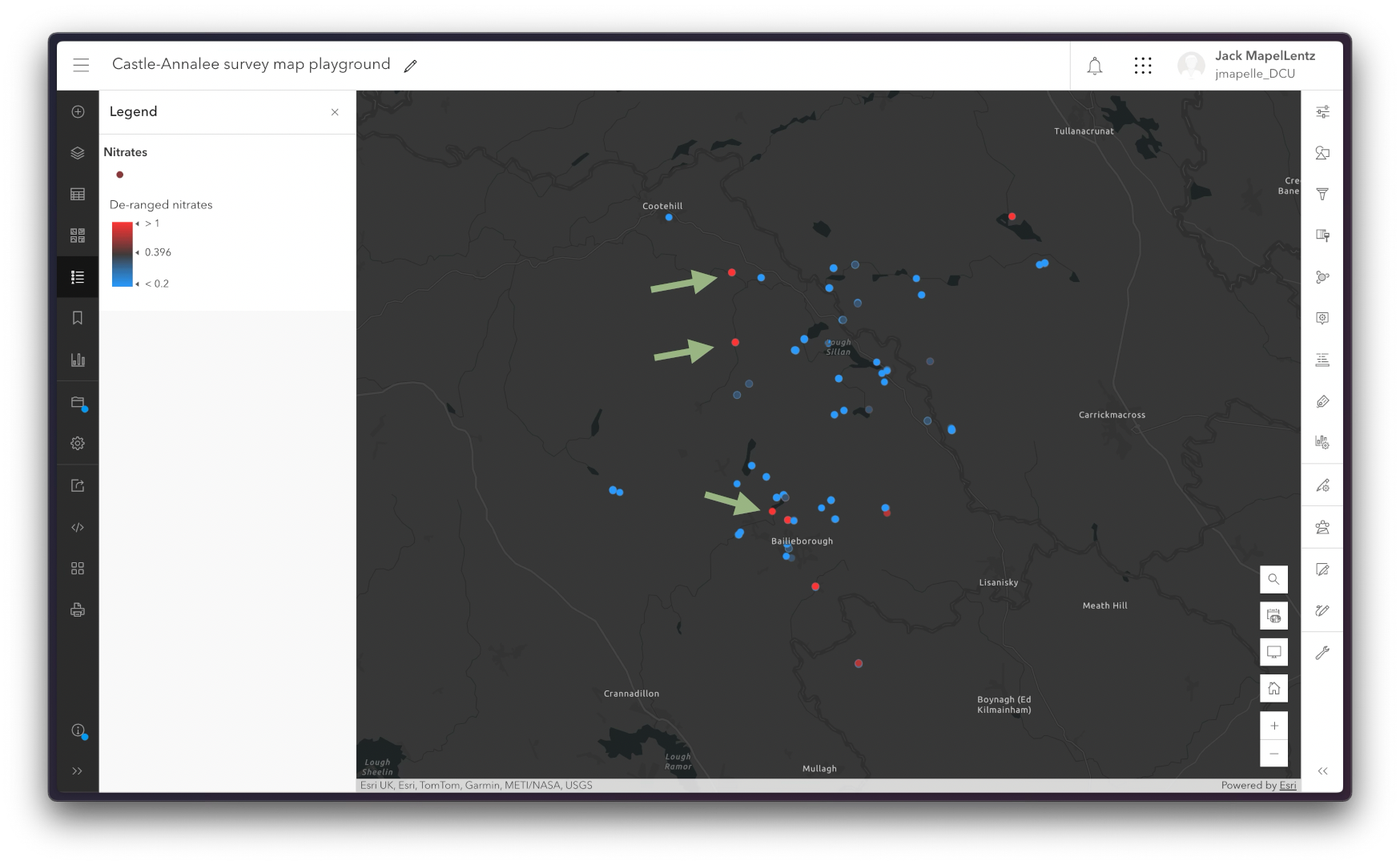Viewport: 1400px width, 865px height.
Task: Open the hamburger main menu
Action: 81,65
